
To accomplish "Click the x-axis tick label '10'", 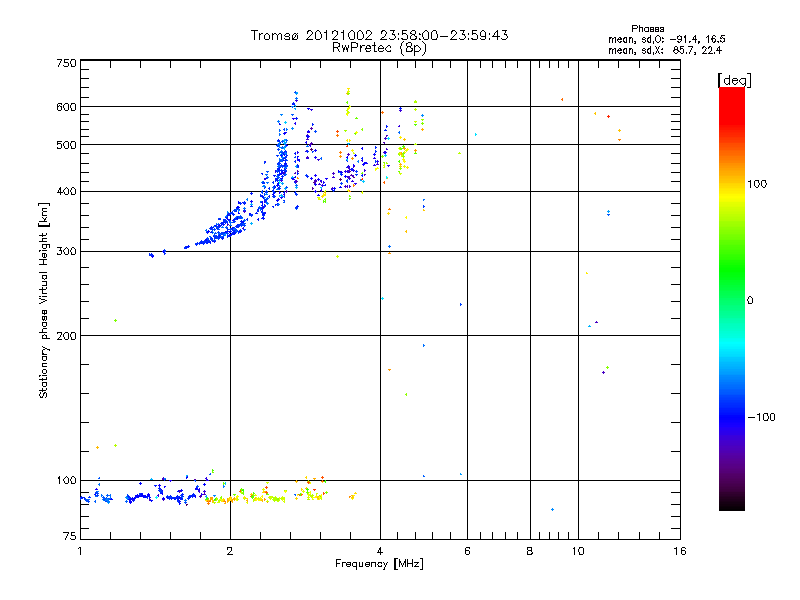I will 578,551.
